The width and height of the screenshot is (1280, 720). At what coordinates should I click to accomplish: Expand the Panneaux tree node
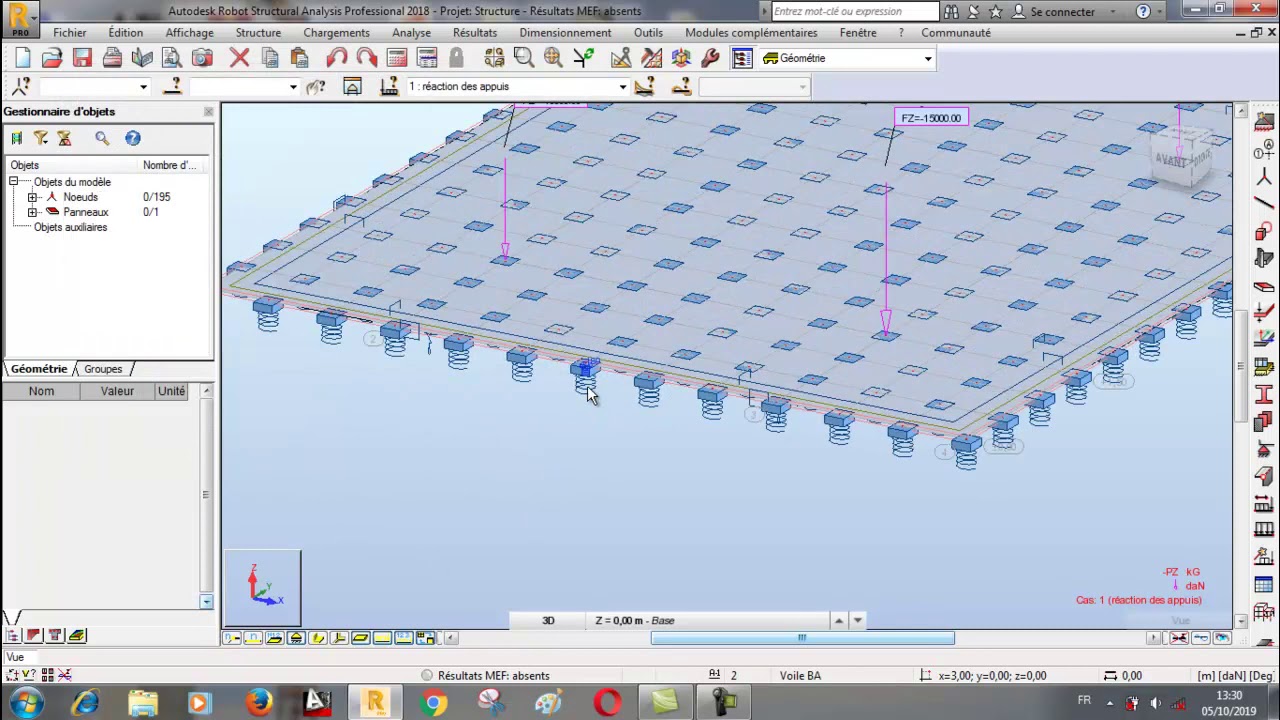point(33,212)
